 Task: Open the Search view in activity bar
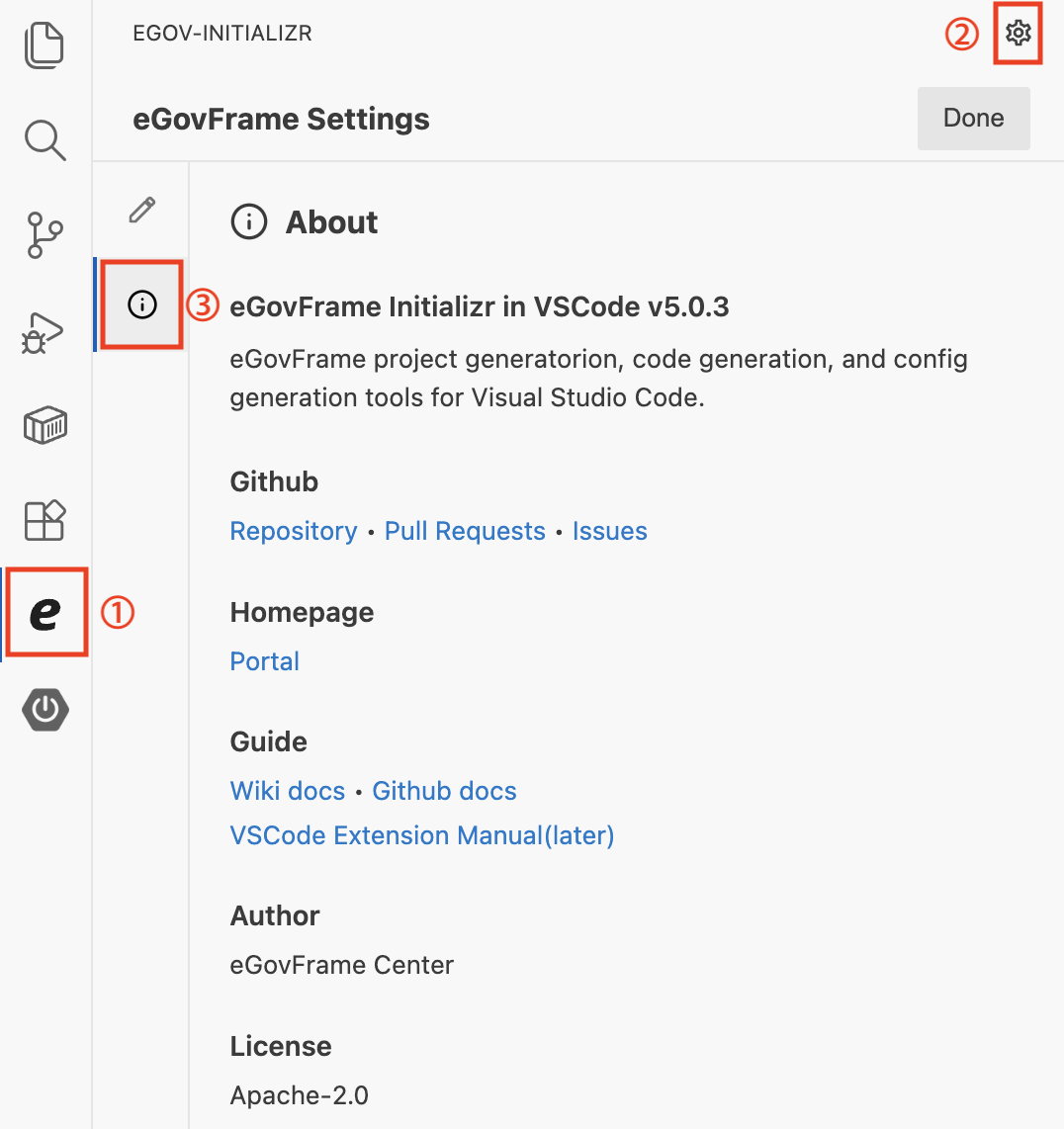44,140
